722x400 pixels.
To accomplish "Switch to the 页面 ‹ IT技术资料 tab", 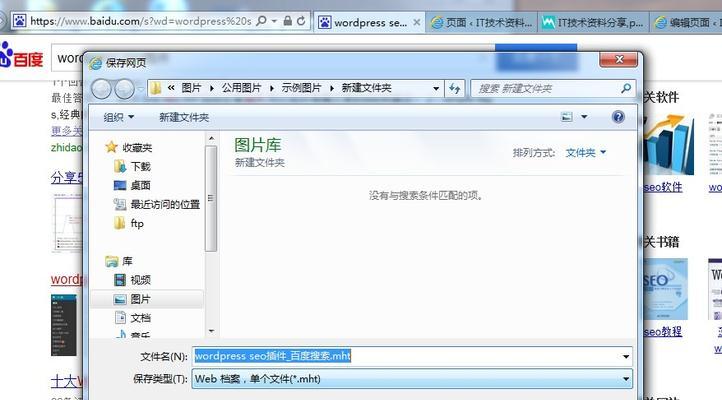I will (482, 22).
